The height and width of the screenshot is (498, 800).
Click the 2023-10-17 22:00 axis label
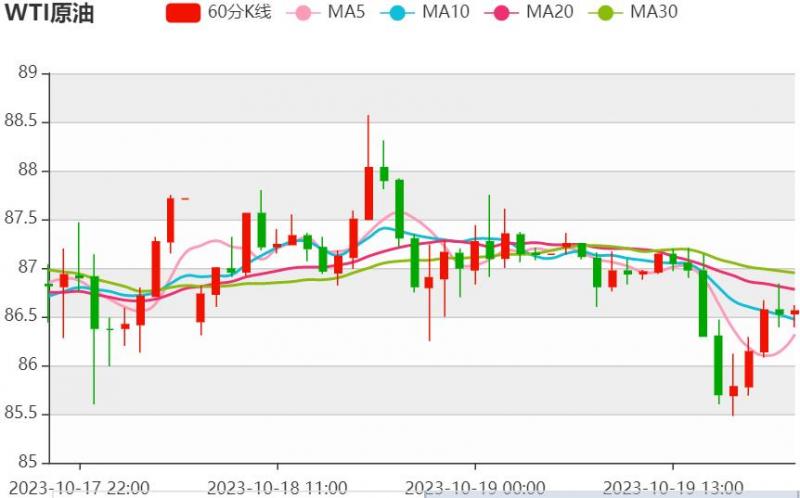click(80, 488)
